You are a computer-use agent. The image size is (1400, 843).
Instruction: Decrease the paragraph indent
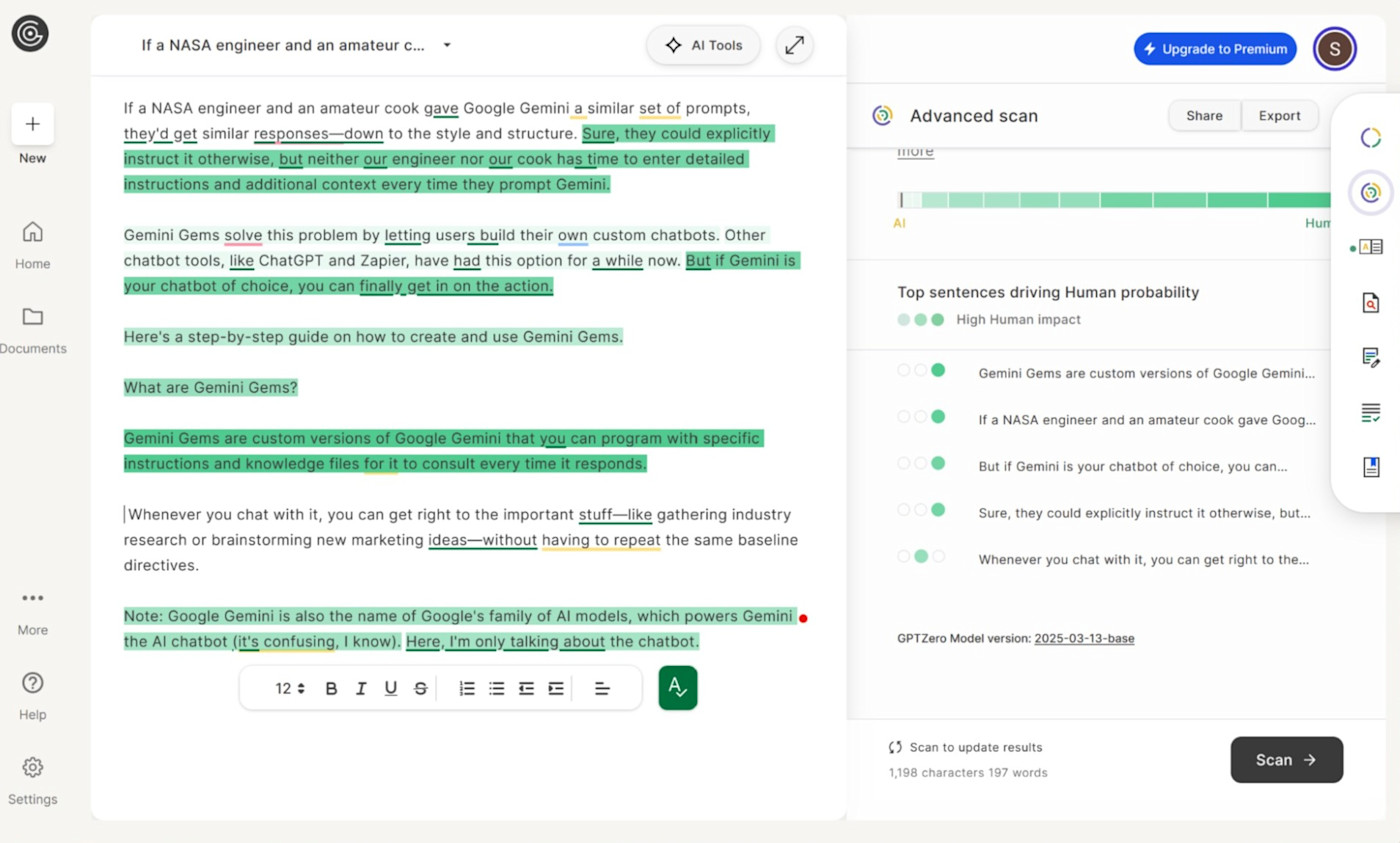[x=526, y=688]
